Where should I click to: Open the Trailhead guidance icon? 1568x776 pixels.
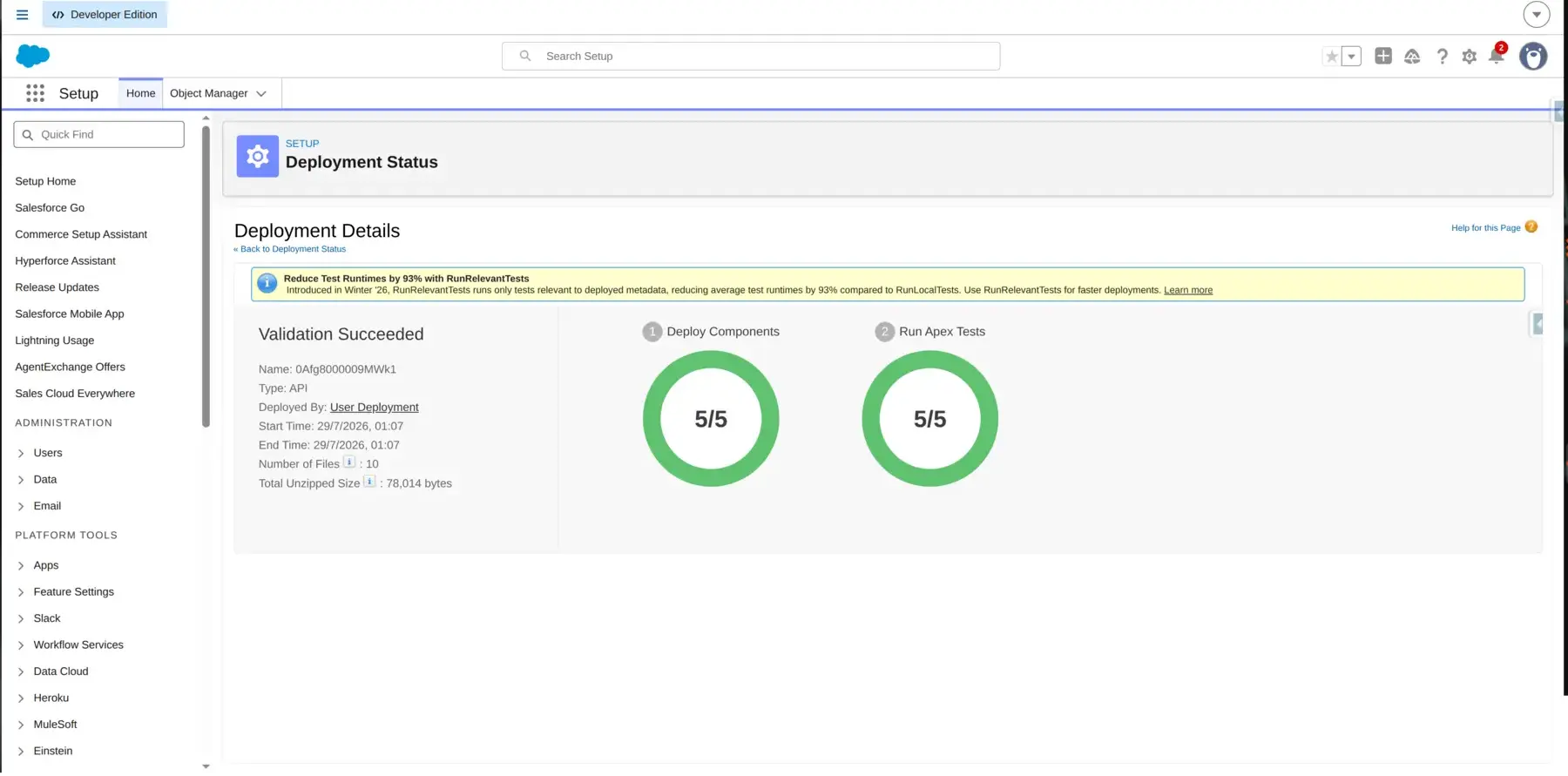pos(1412,57)
